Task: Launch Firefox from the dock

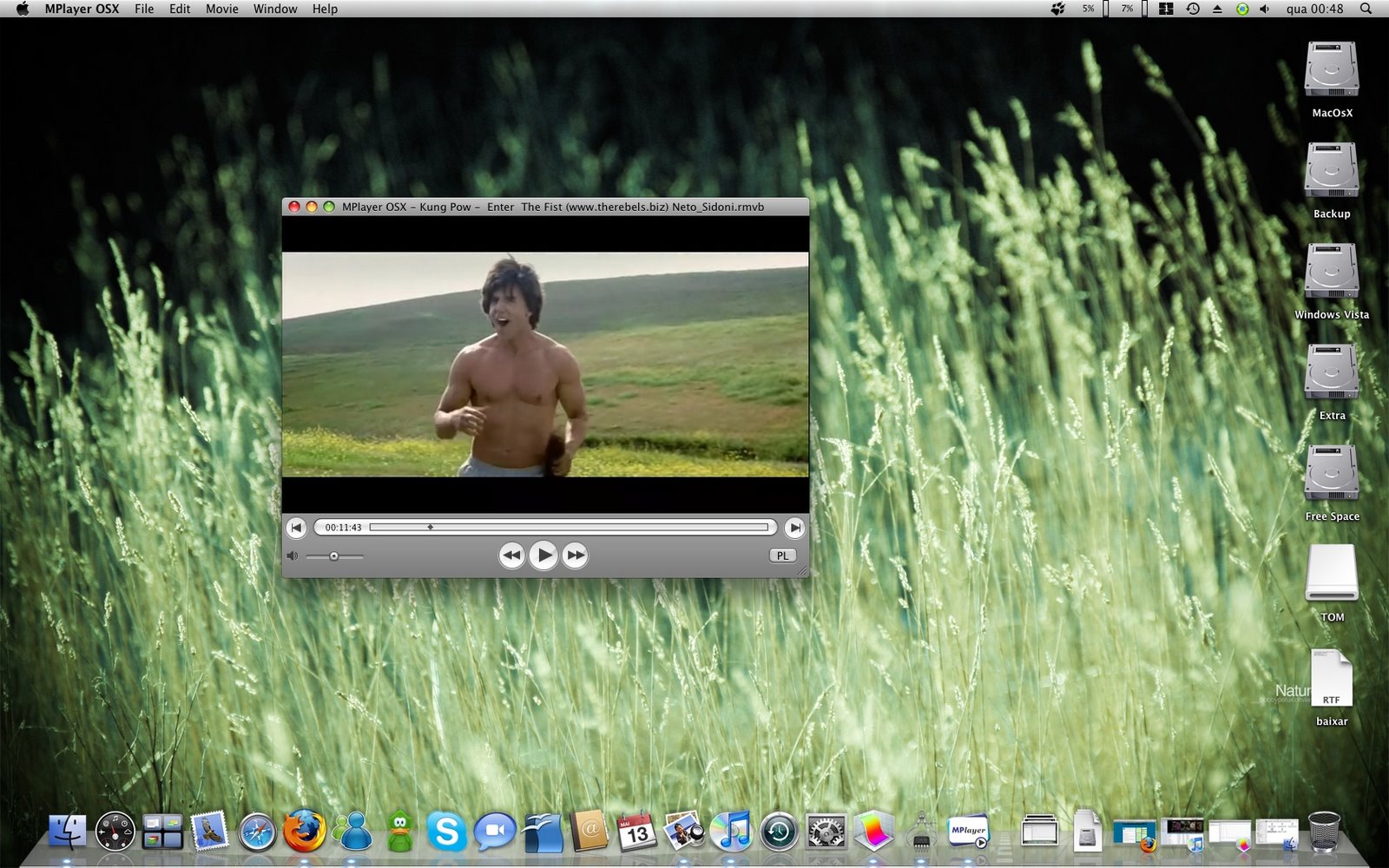Action: (304, 831)
